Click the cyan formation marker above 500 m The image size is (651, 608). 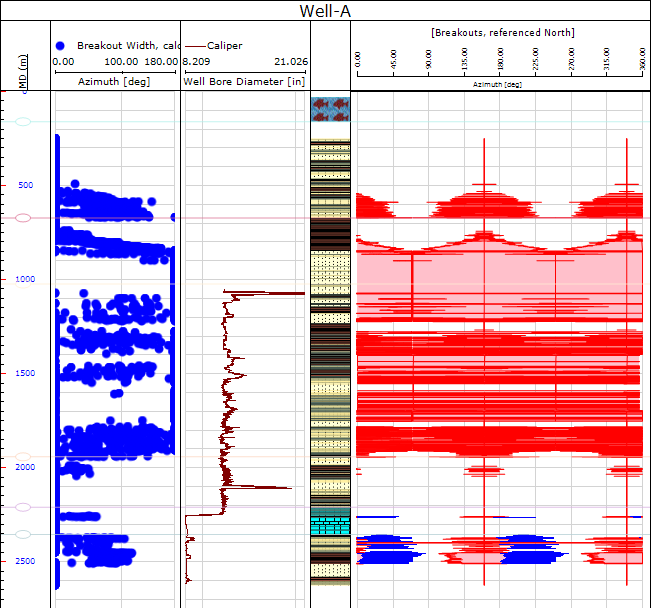point(24,122)
